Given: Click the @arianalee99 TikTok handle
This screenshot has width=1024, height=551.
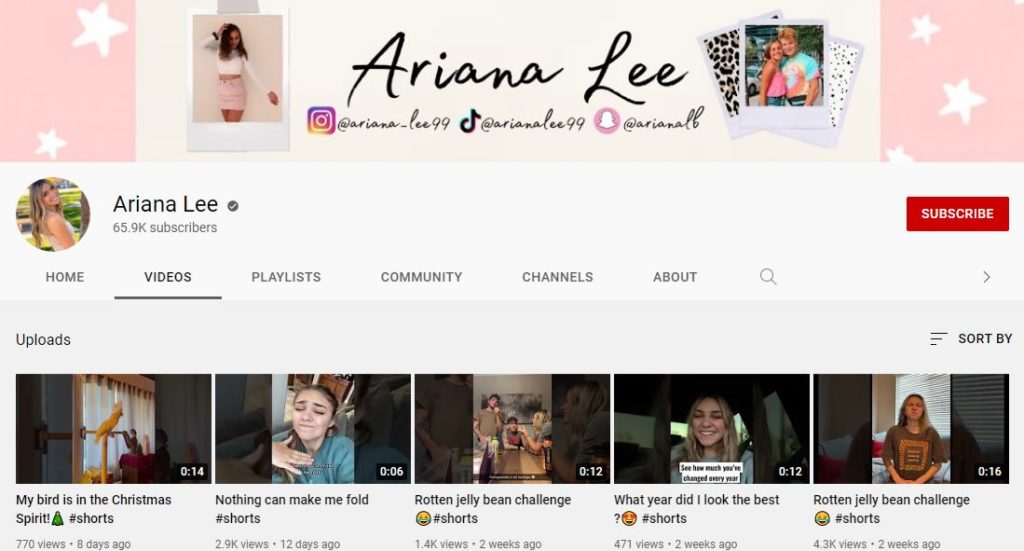Looking at the screenshot, I should coord(533,123).
